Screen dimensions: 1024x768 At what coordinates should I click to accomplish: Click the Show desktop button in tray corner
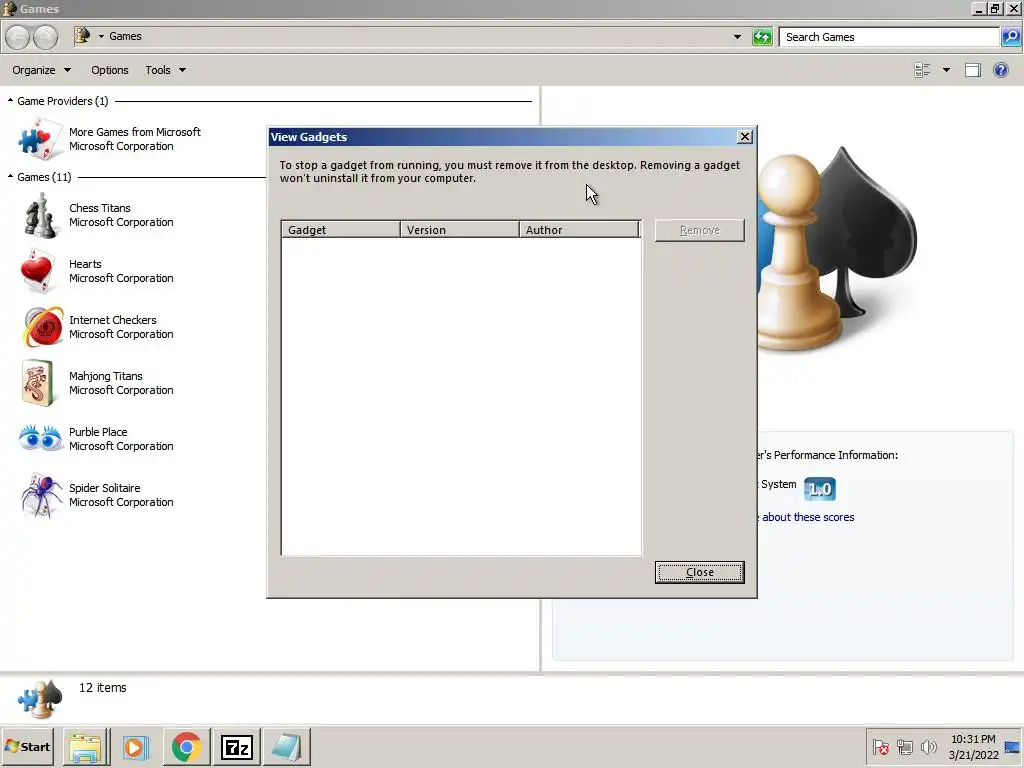click(x=1013, y=746)
